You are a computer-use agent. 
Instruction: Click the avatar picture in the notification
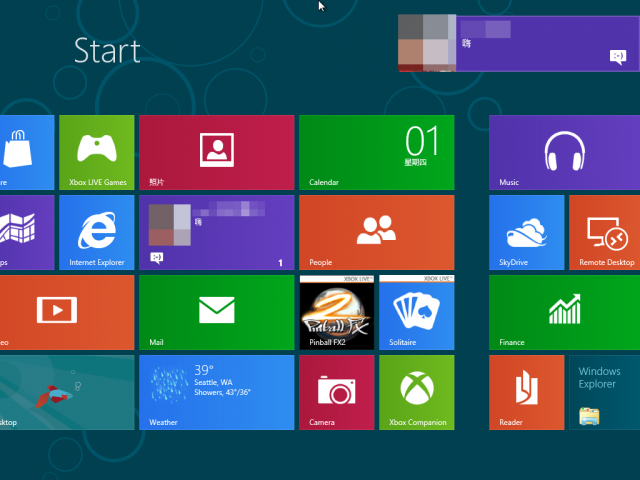(427, 43)
